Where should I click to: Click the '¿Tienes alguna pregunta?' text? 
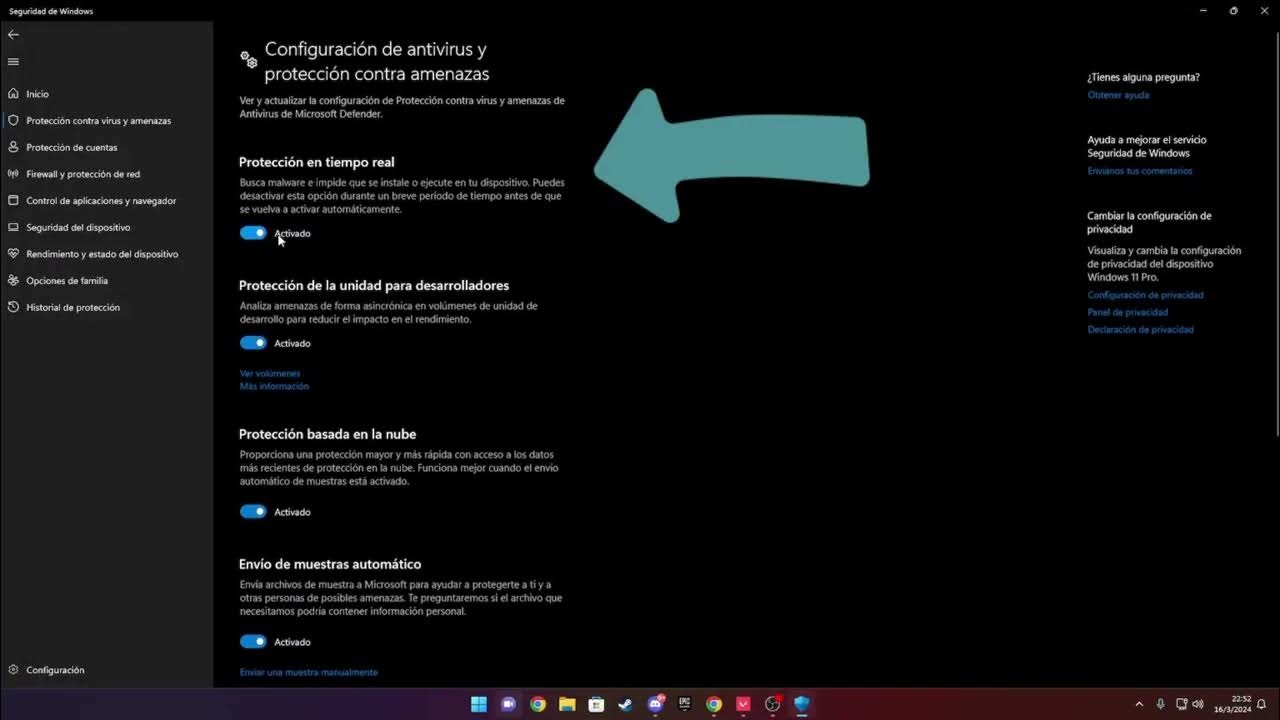1144,77
